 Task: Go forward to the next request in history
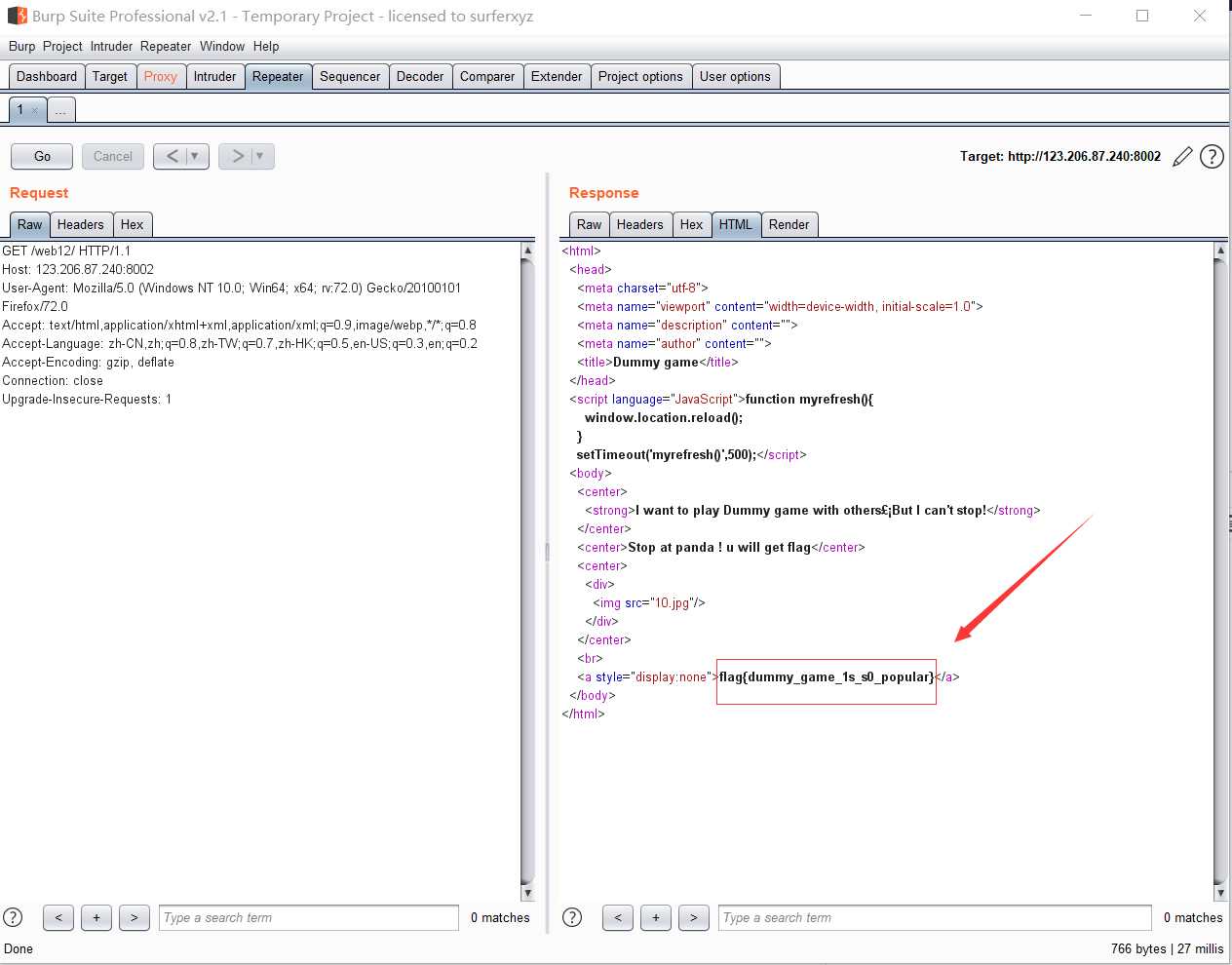tap(237, 156)
